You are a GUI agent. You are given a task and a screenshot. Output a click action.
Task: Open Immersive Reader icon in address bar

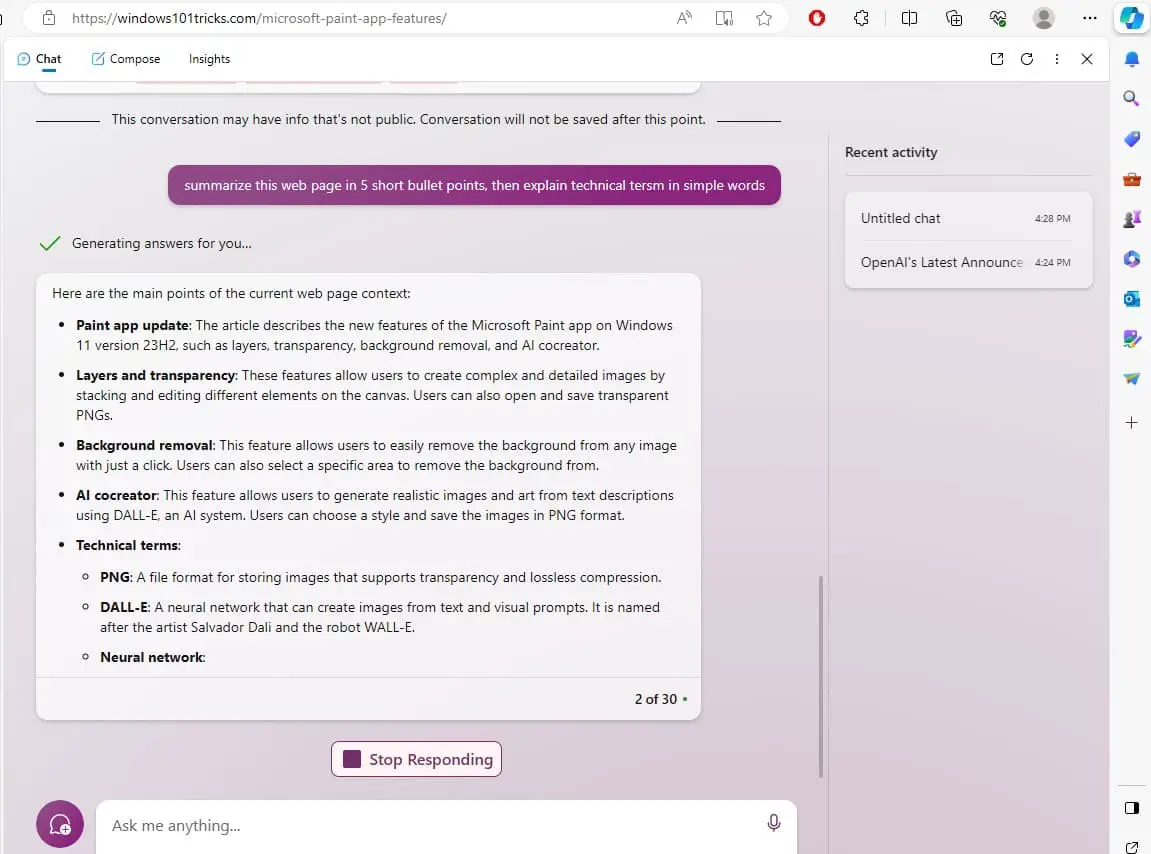[725, 18]
